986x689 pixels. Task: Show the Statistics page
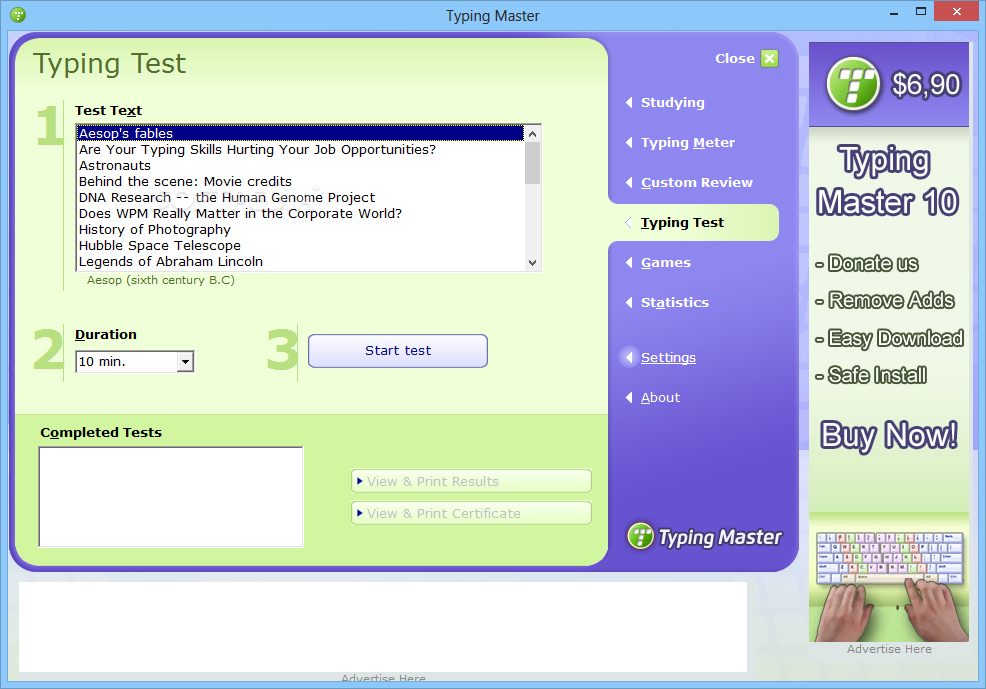(674, 302)
